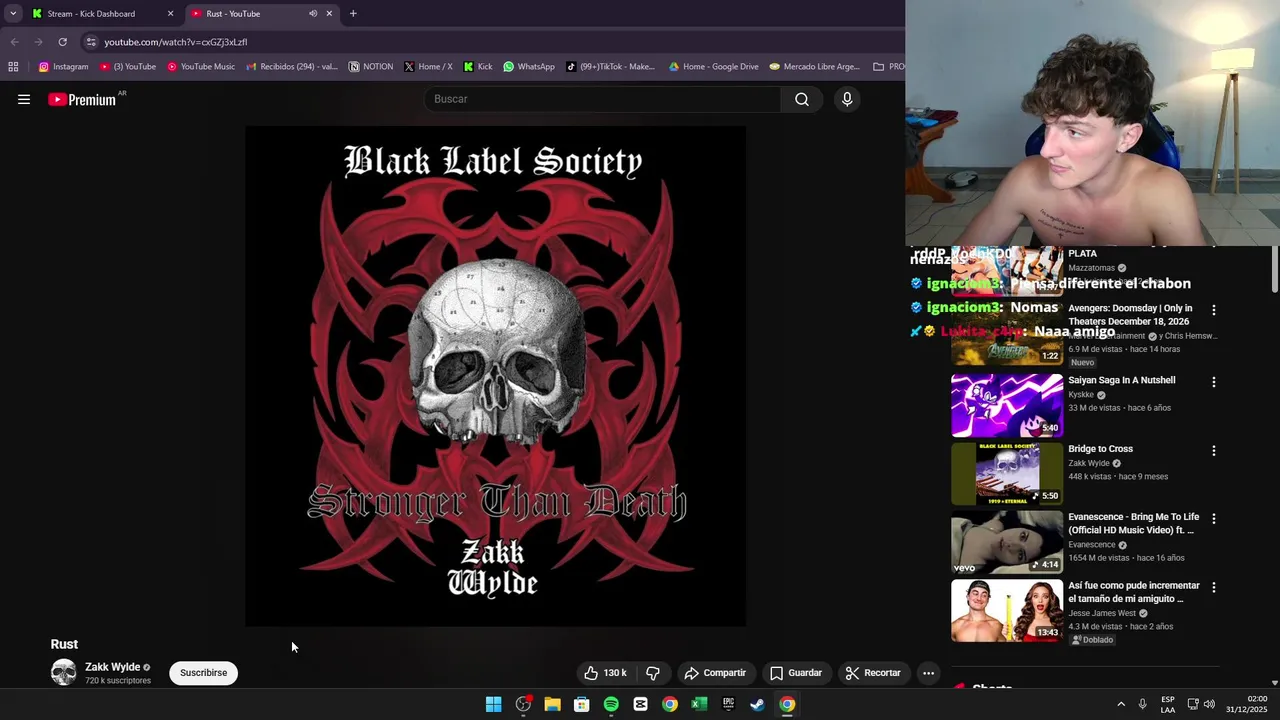The image size is (1280, 720).
Task: Open the Windows Start menu
Action: [x=493, y=704]
